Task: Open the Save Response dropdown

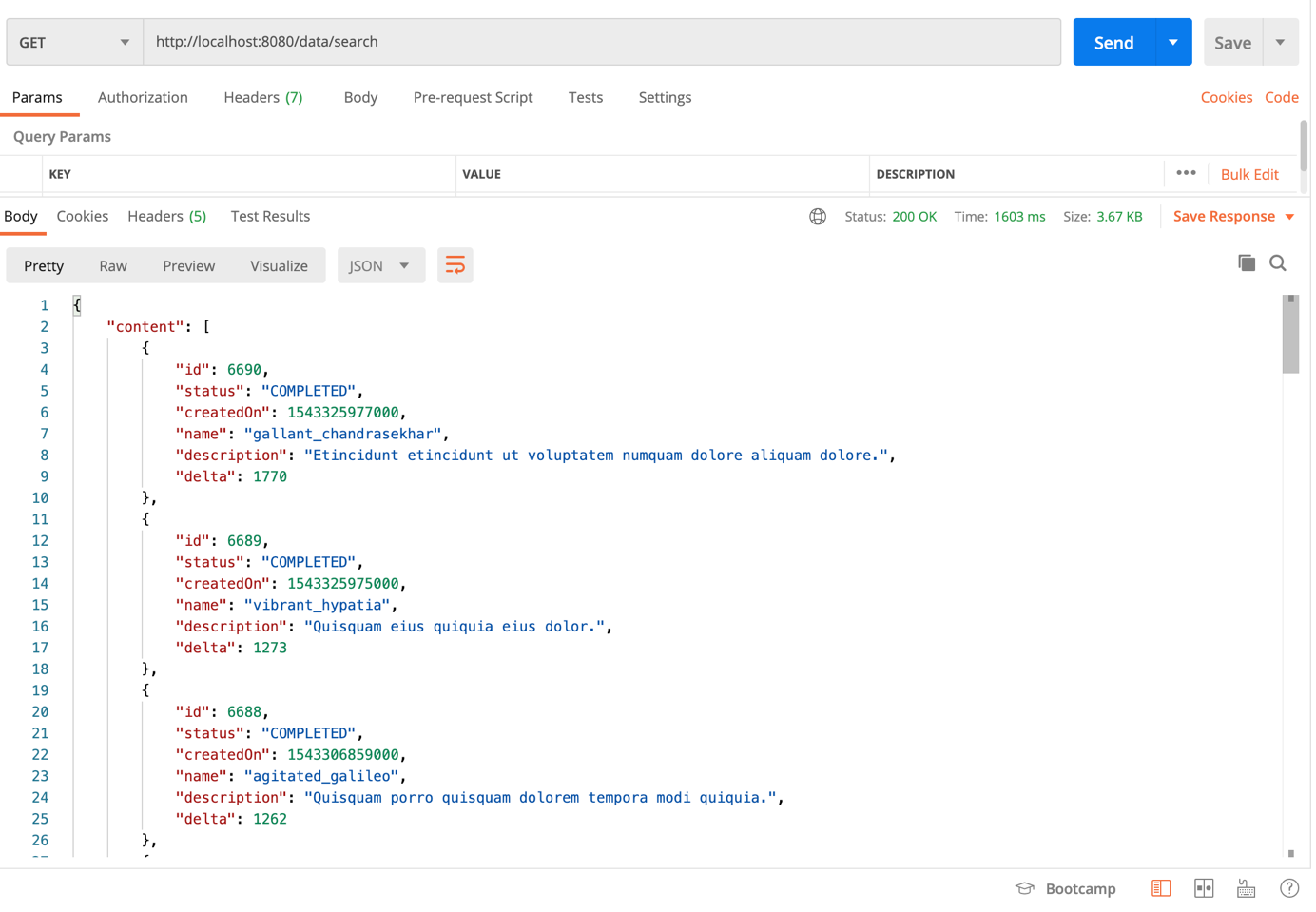Action: coord(1231,216)
